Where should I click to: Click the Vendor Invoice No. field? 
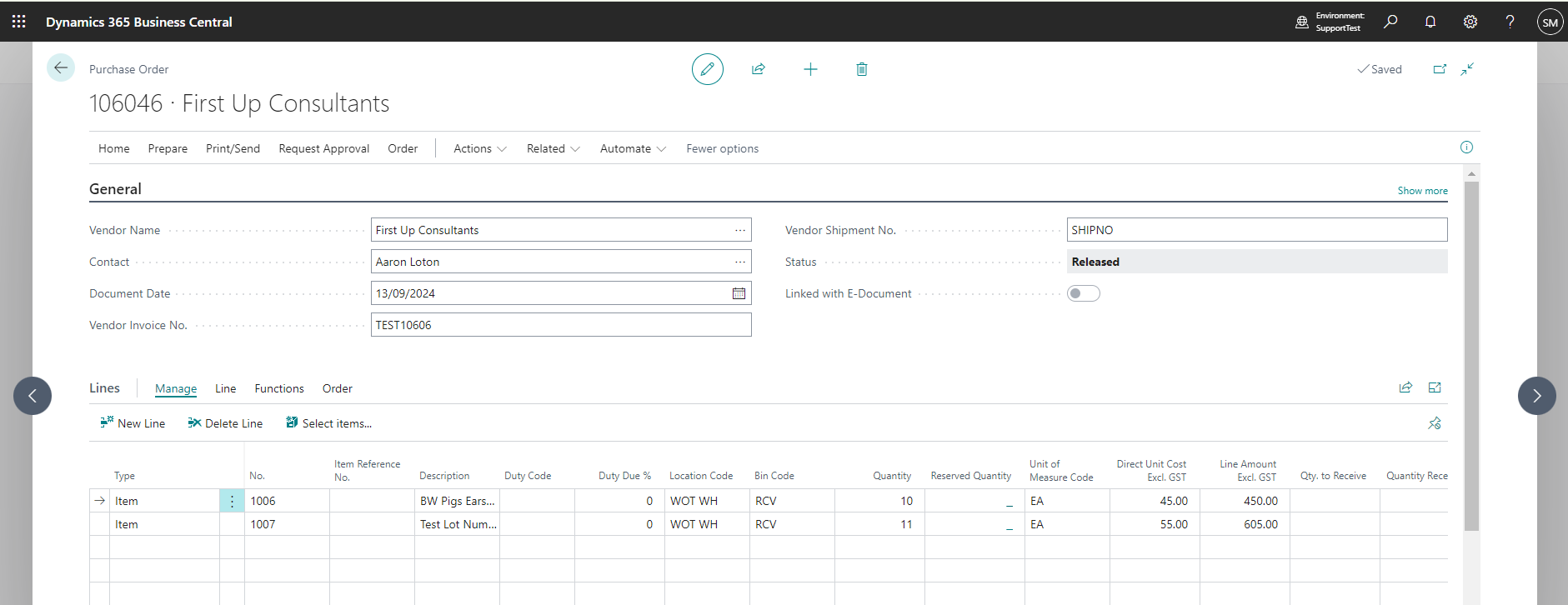(x=561, y=325)
